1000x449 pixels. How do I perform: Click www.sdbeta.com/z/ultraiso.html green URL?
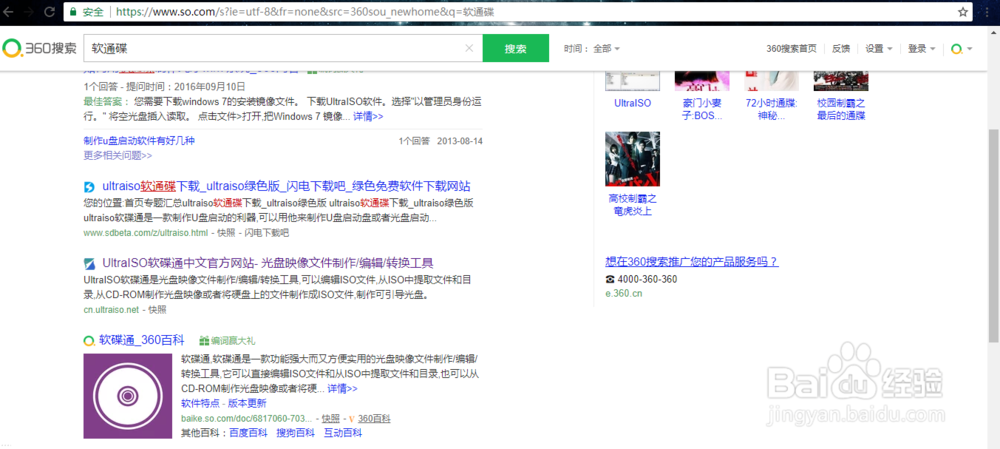(x=146, y=233)
